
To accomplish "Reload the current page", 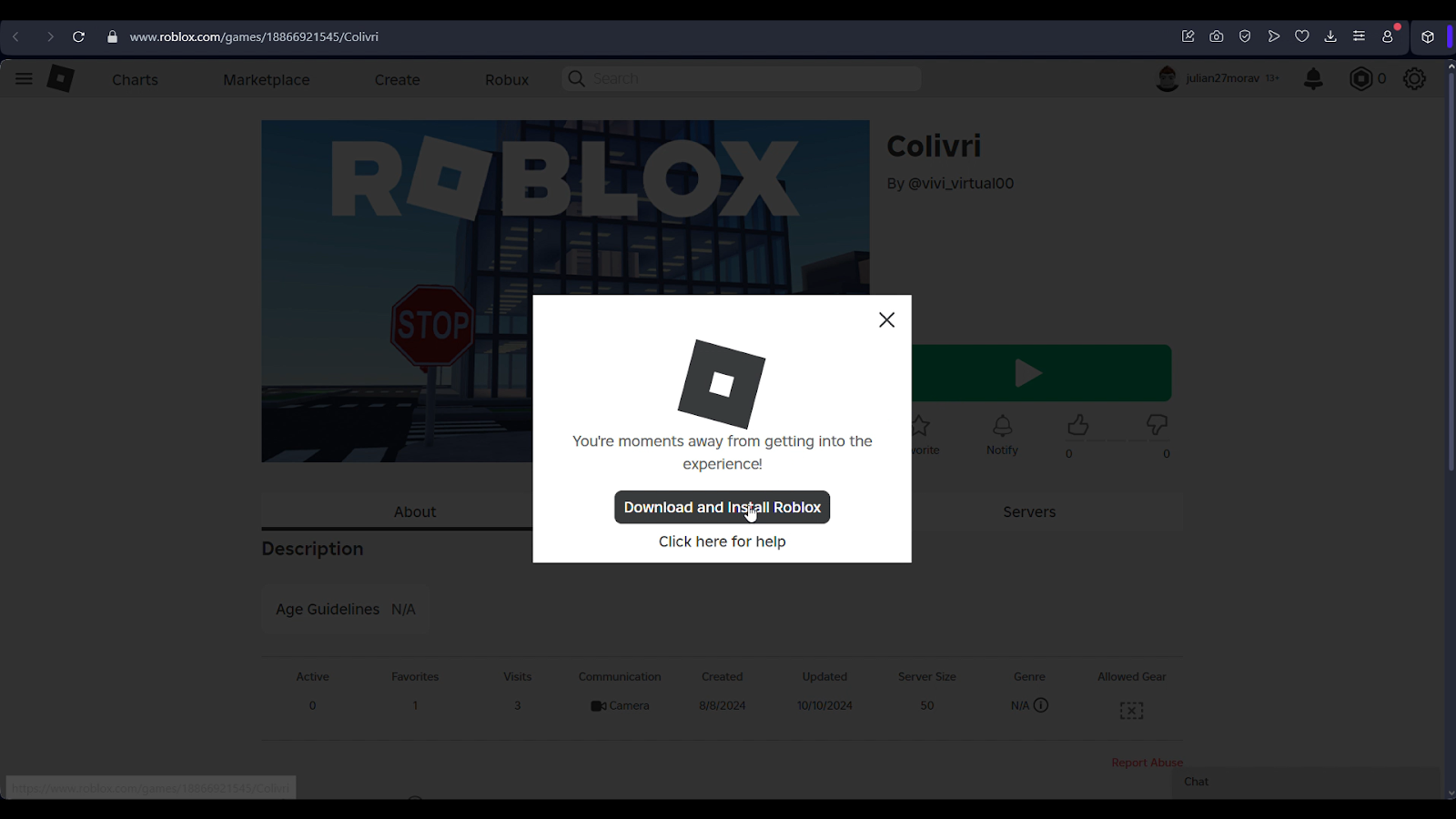I will click(78, 36).
